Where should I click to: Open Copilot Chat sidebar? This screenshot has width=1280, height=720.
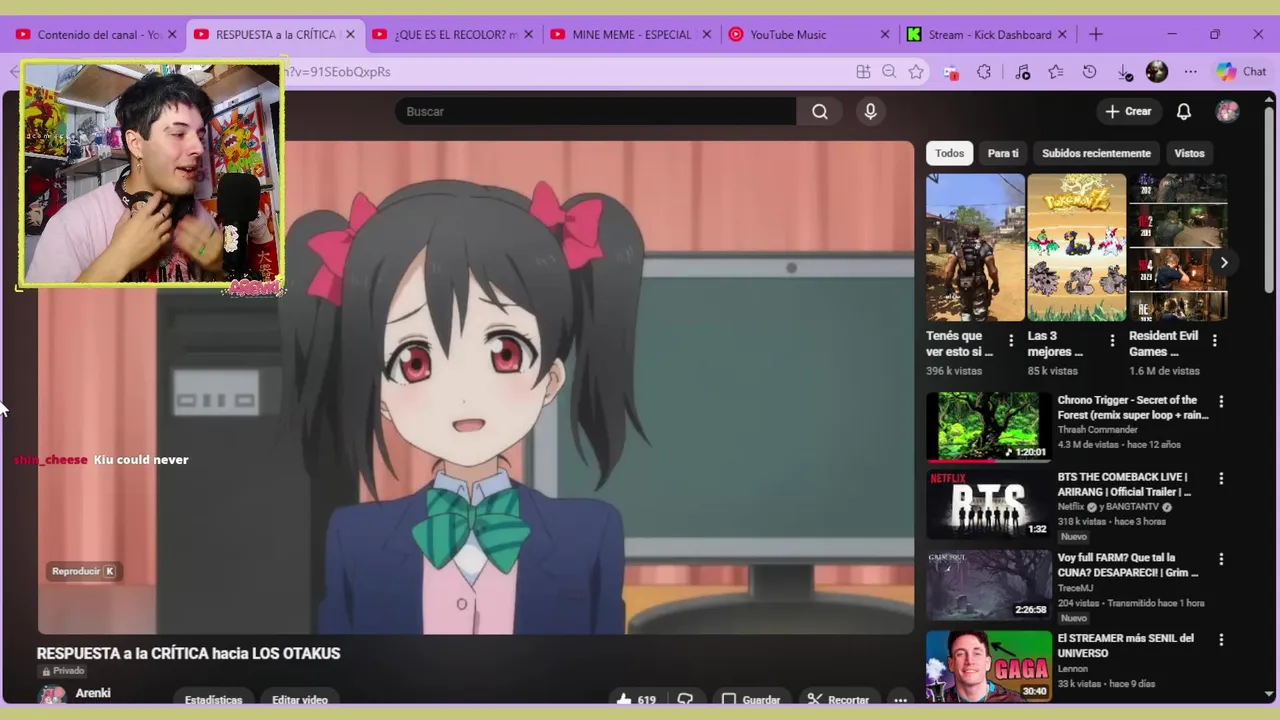tap(1241, 72)
